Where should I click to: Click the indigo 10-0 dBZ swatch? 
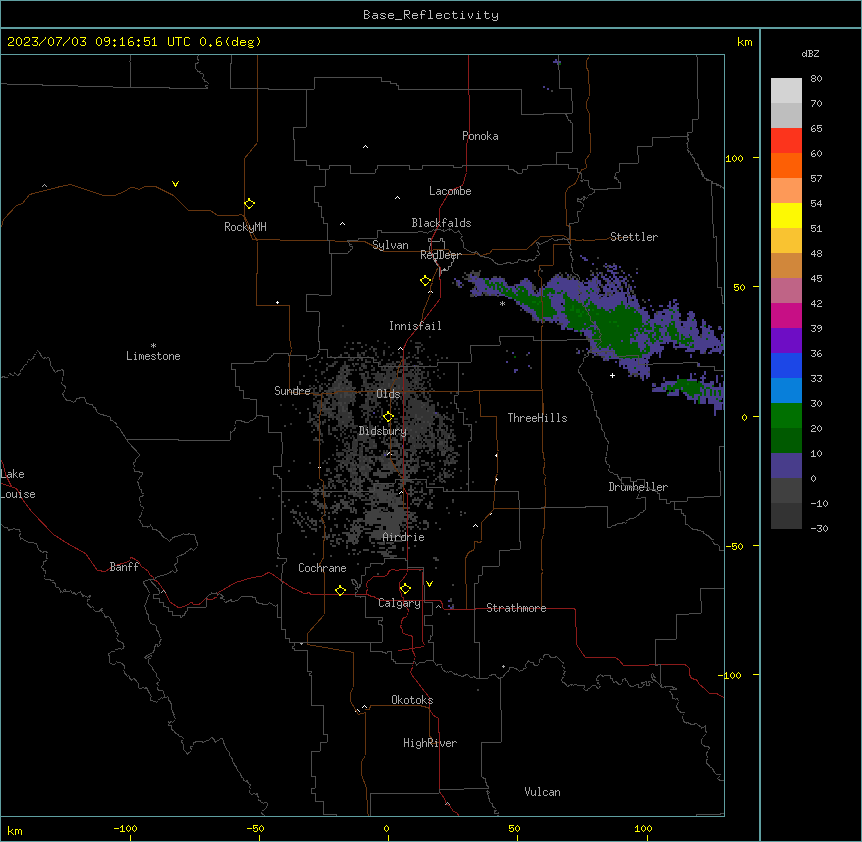coord(786,466)
